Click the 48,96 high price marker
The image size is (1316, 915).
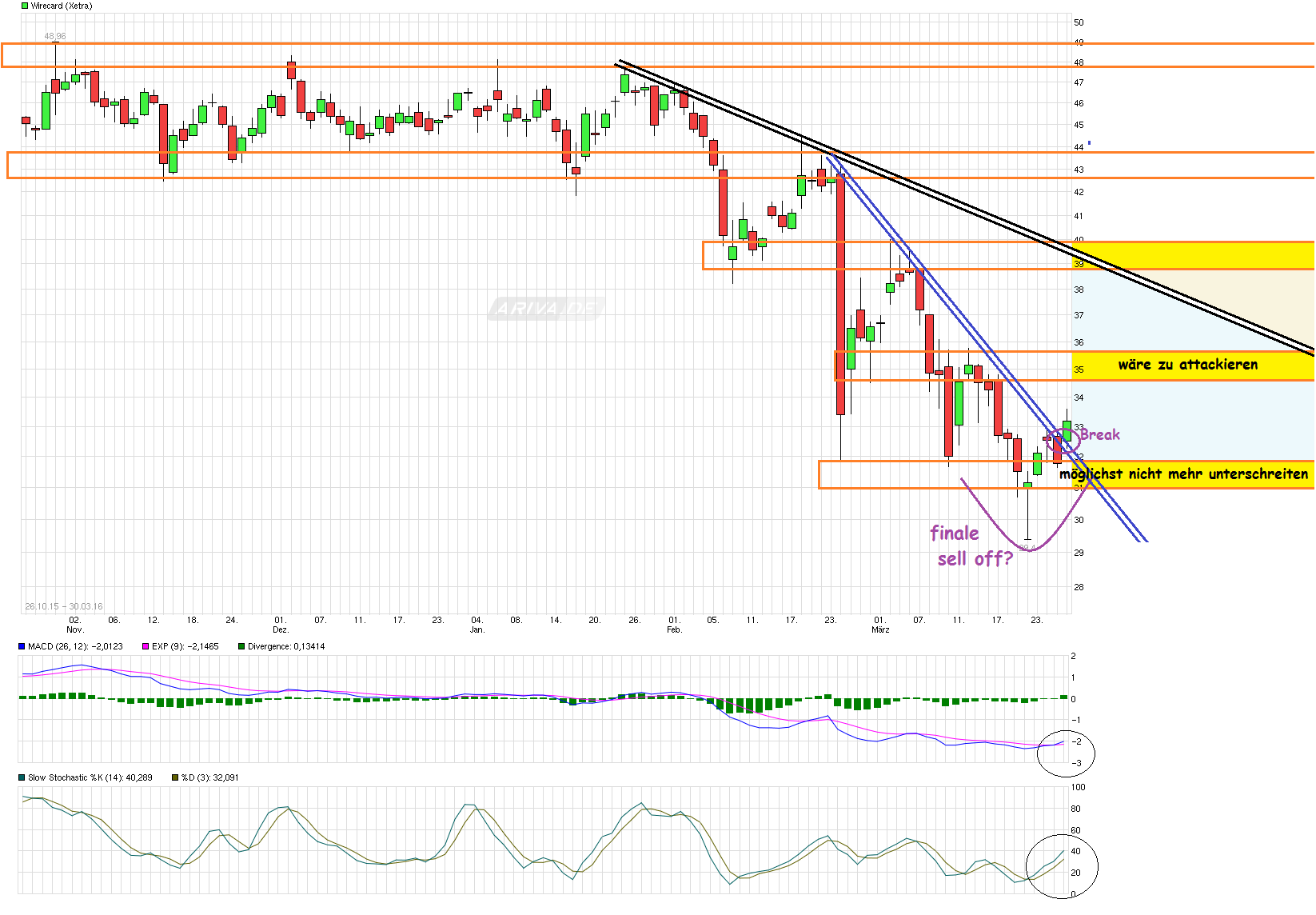(x=54, y=35)
